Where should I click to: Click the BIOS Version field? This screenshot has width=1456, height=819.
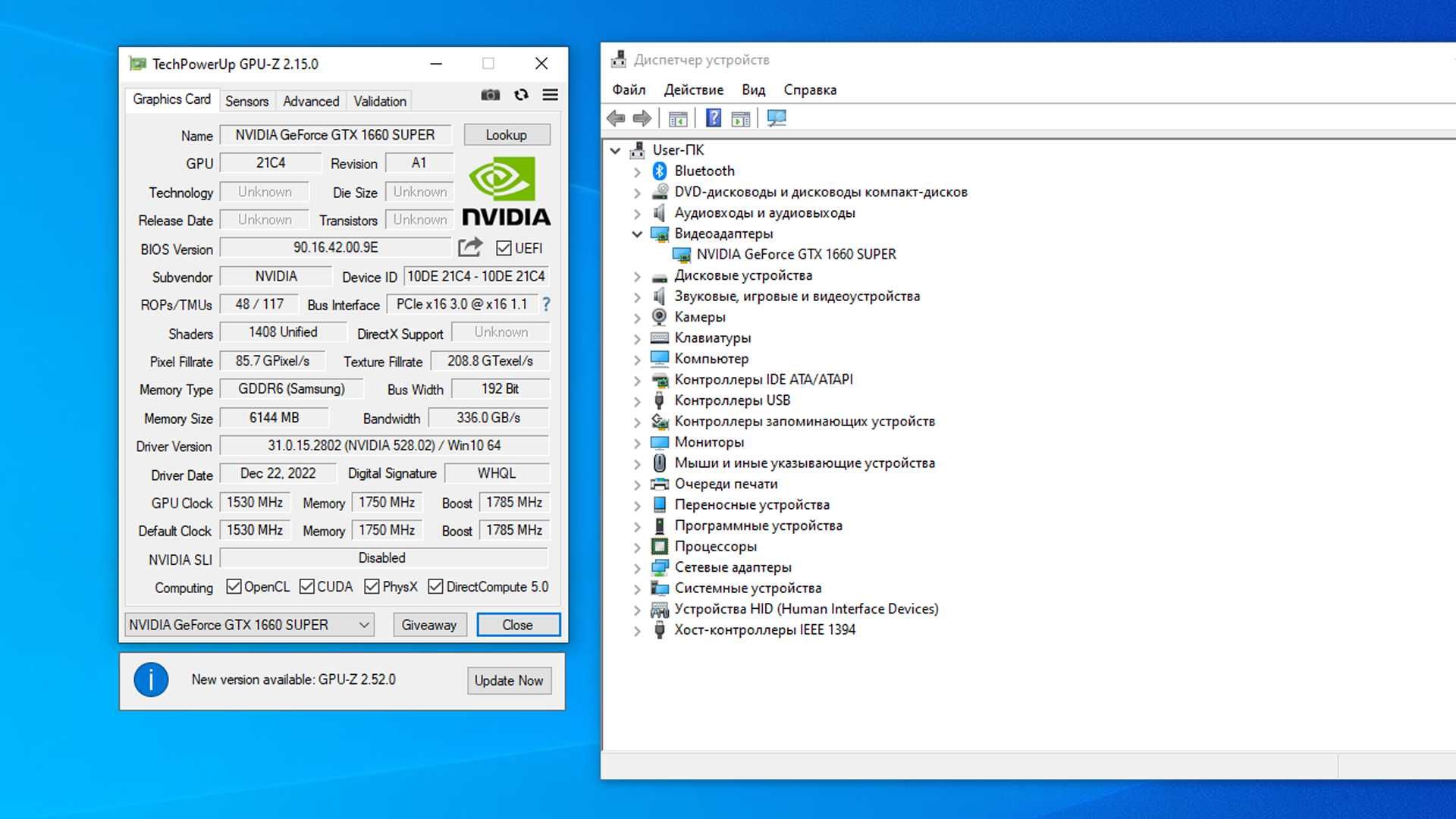pos(335,248)
